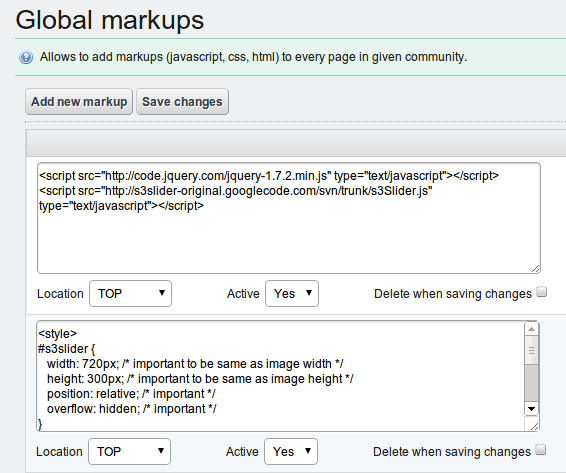Click the lower scrollbar track in the style textarea
Image resolution: width=566 pixels, height=473 pixels.
[531, 383]
